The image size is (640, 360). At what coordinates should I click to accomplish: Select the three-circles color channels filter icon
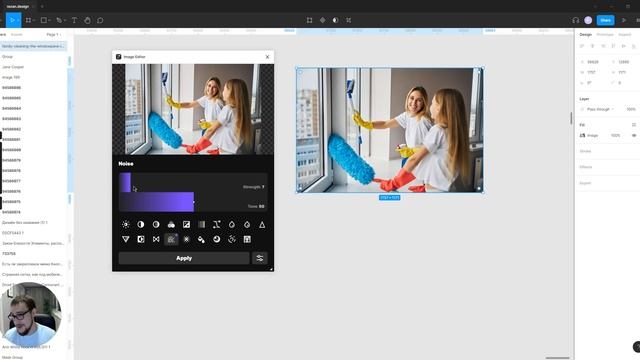click(x=171, y=224)
